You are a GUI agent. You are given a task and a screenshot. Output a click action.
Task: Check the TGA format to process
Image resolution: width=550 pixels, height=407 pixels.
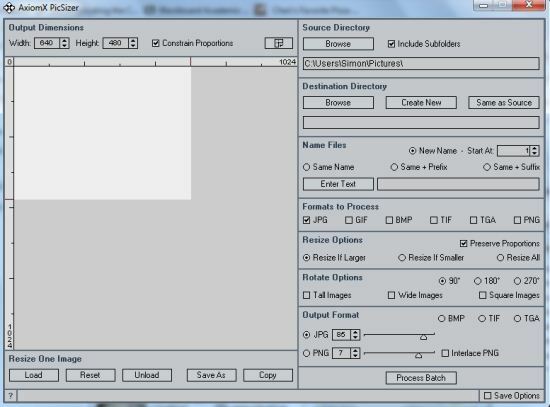[473, 220]
